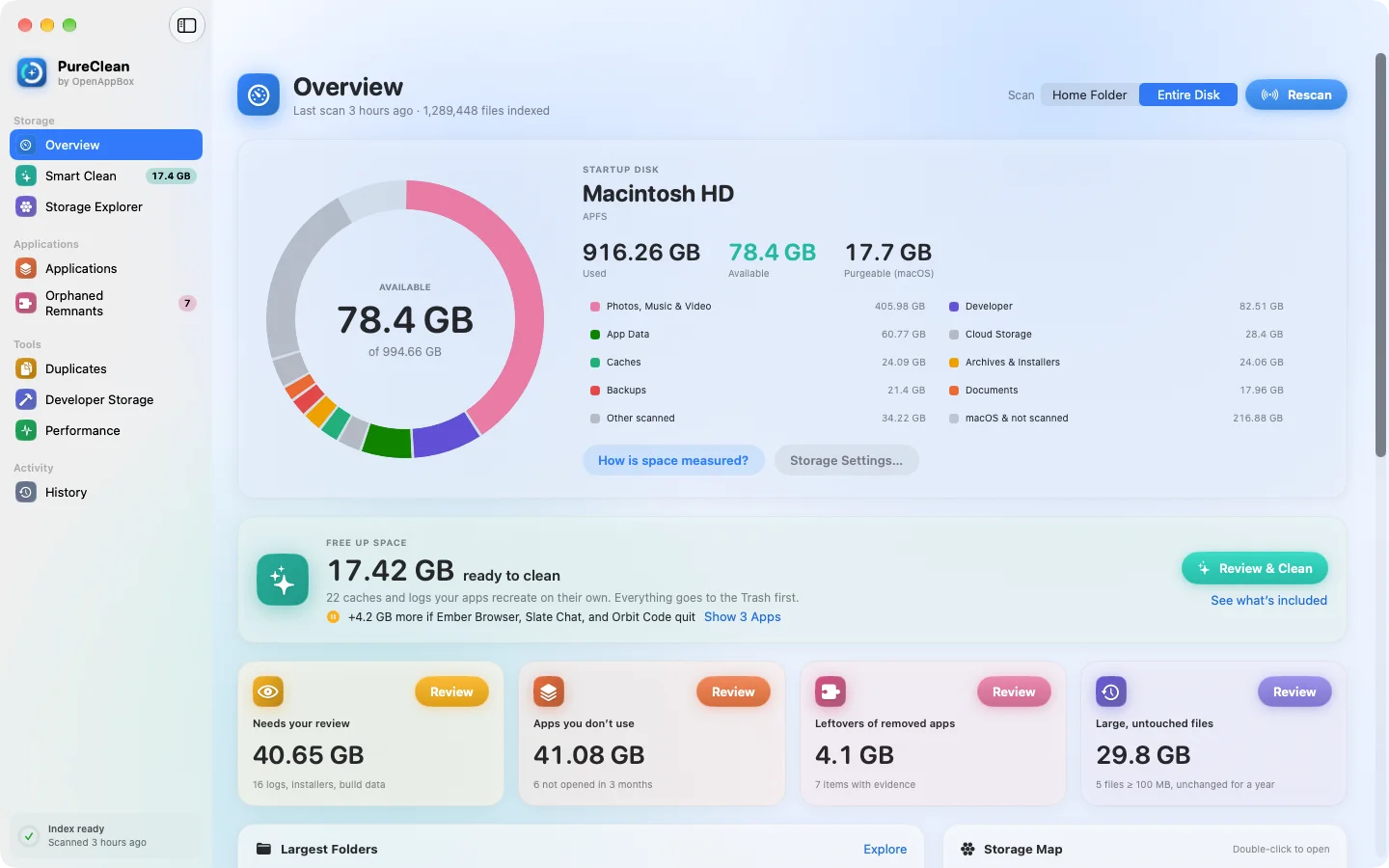The image size is (1389, 868).
Task: Toggle the sidebar visibility icon
Action: (187, 25)
